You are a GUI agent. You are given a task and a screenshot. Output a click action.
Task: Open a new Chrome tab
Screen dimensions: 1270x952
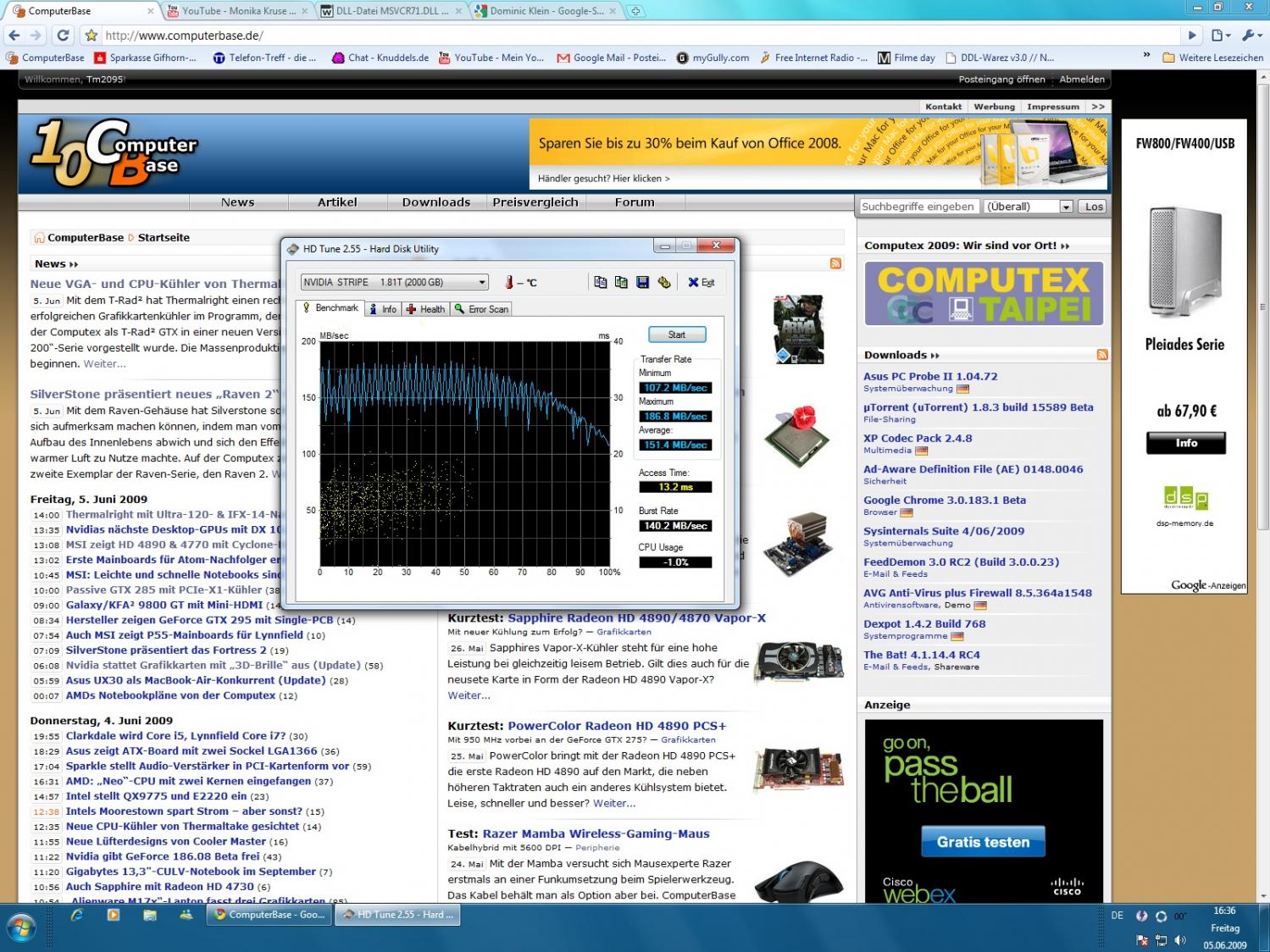point(636,11)
